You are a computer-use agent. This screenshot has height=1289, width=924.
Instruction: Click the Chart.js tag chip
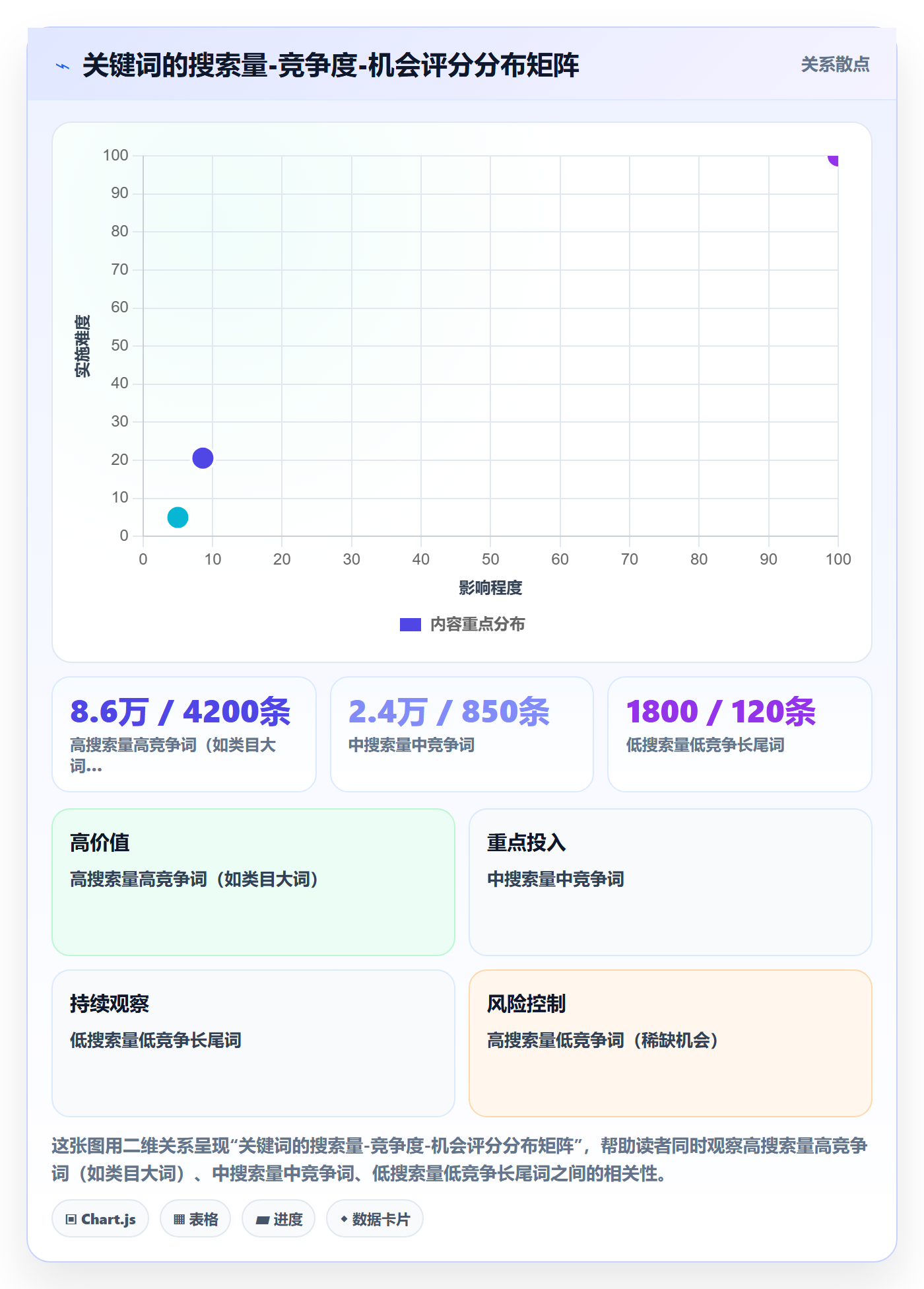coord(100,1219)
